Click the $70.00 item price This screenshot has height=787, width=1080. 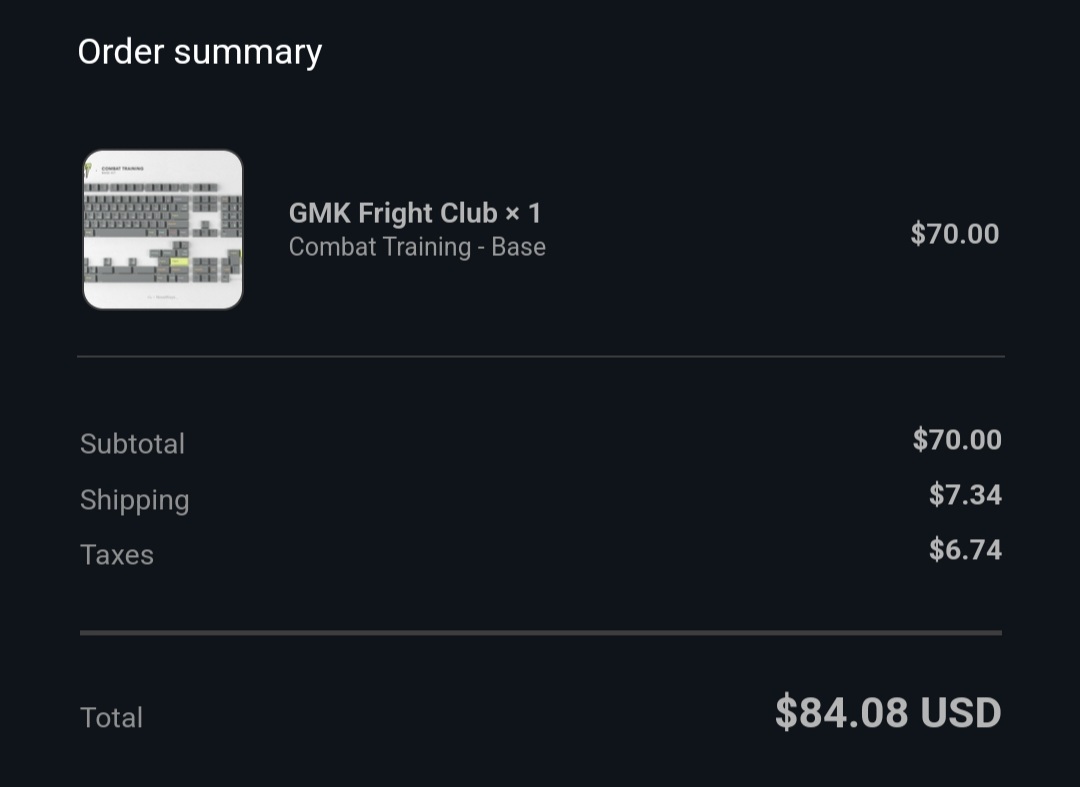[955, 234]
